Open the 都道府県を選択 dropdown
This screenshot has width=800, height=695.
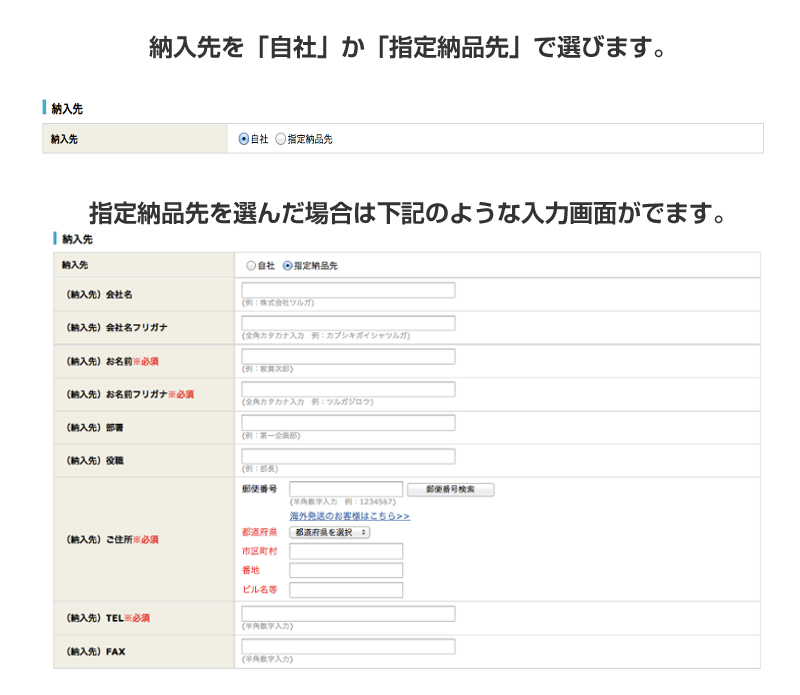(329, 532)
